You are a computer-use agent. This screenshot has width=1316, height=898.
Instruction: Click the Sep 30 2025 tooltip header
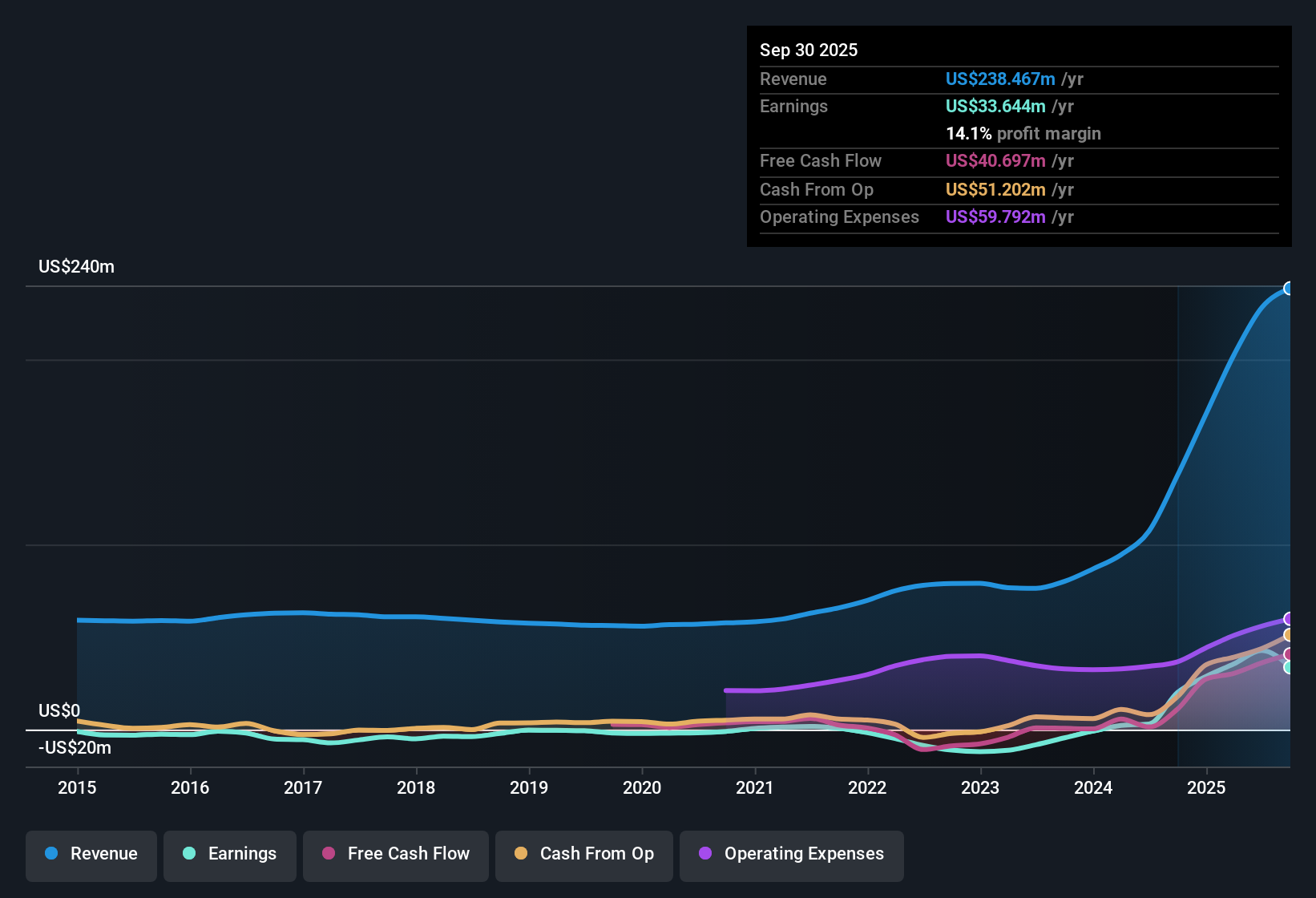[x=809, y=50]
